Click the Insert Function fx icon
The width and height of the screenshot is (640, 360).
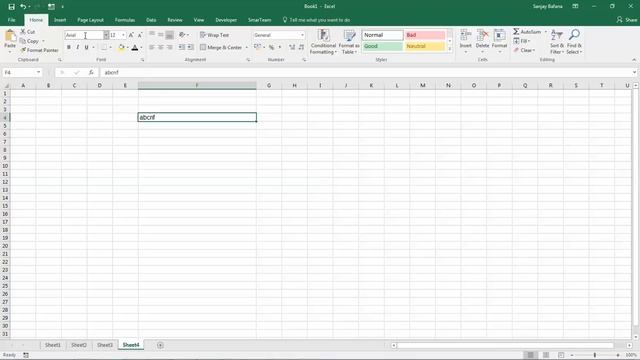(91, 73)
